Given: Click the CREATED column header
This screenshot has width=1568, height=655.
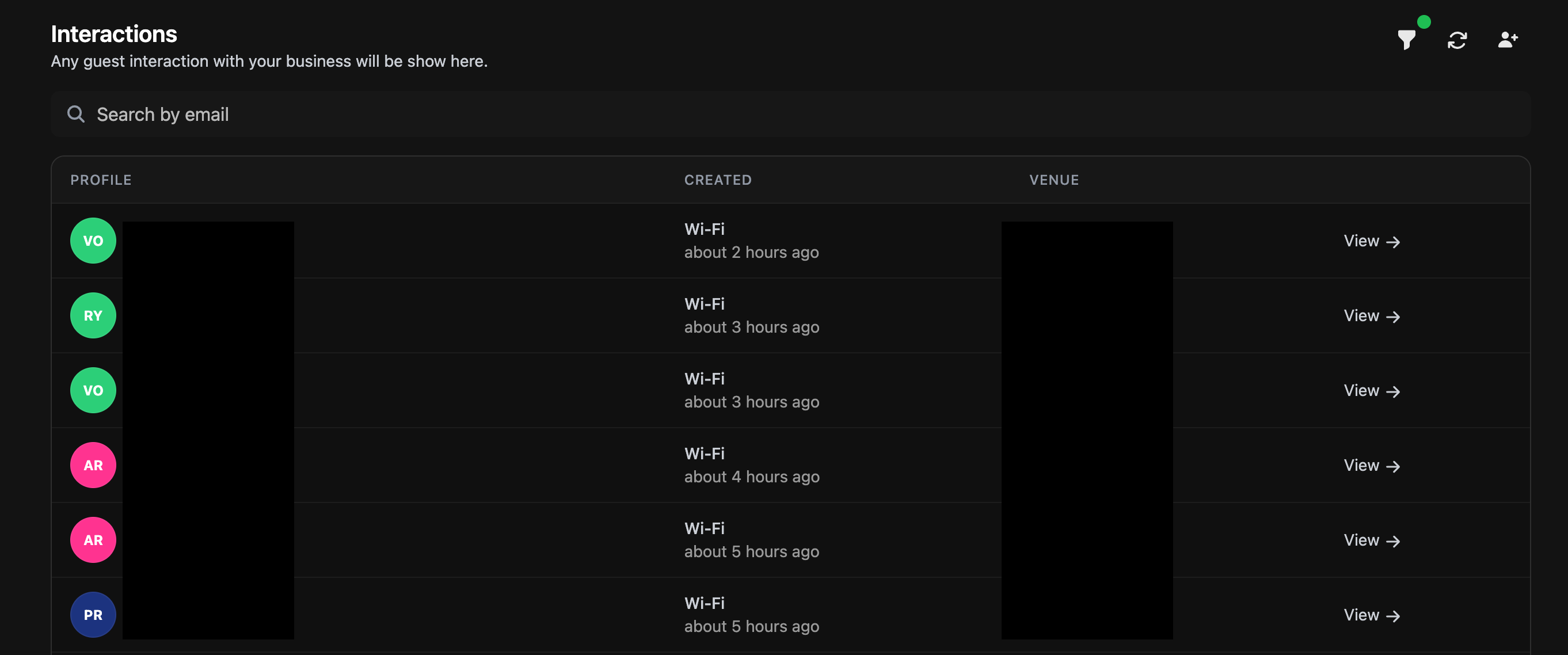Looking at the screenshot, I should (718, 180).
